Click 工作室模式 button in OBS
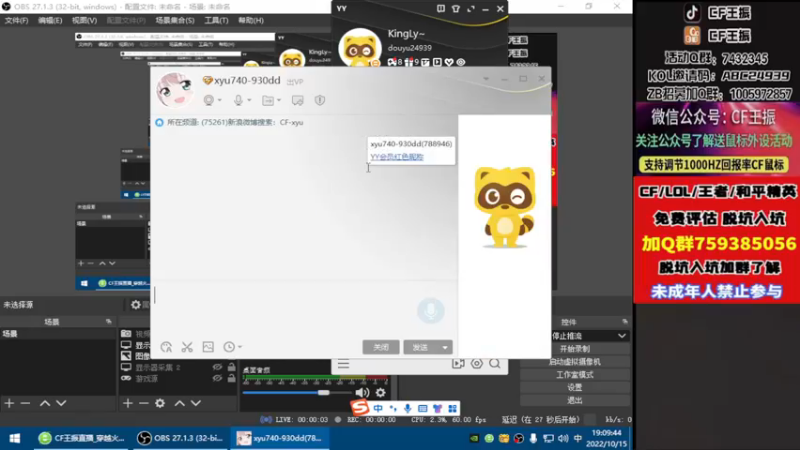The image size is (800, 450). 574,374
